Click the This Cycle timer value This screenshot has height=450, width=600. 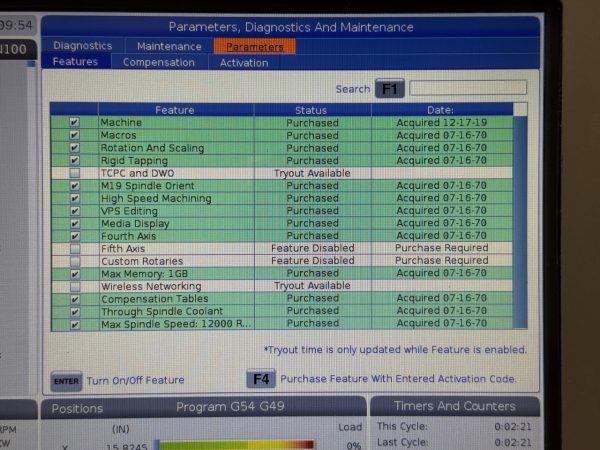(x=513, y=426)
